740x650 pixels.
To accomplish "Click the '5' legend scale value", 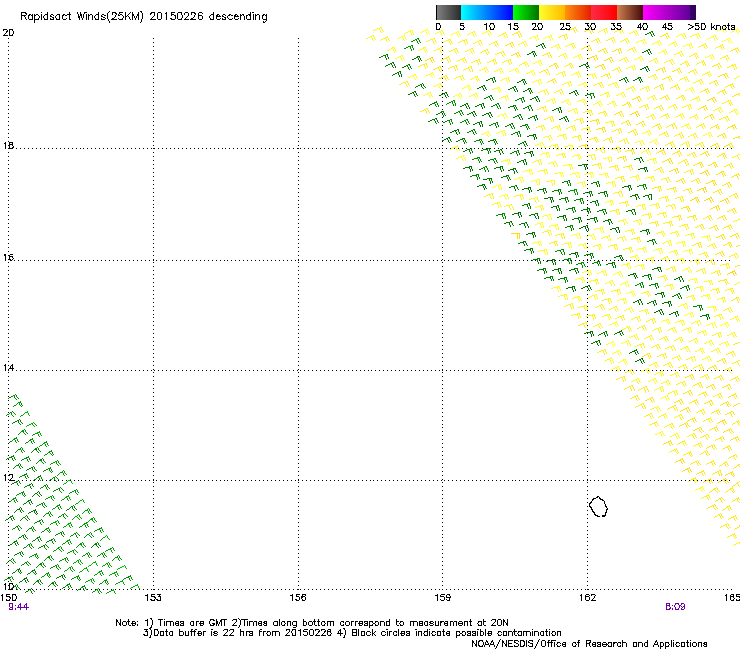I will pyautogui.click(x=462, y=27).
